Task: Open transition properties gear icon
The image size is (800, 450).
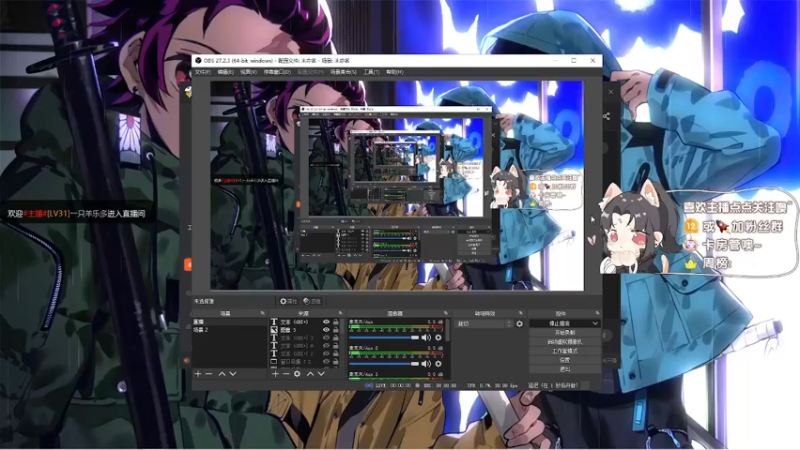Action: pyautogui.click(x=519, y=323)
